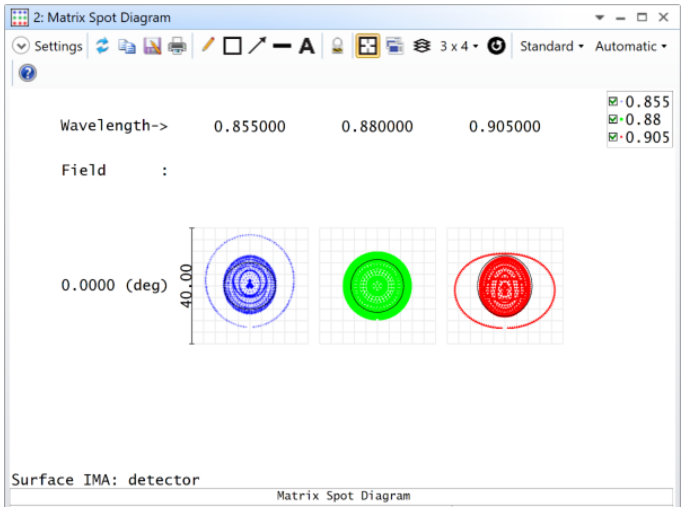
Task: Click the Matrix Spot Diagram bottom tab
Action: (343, 496)
